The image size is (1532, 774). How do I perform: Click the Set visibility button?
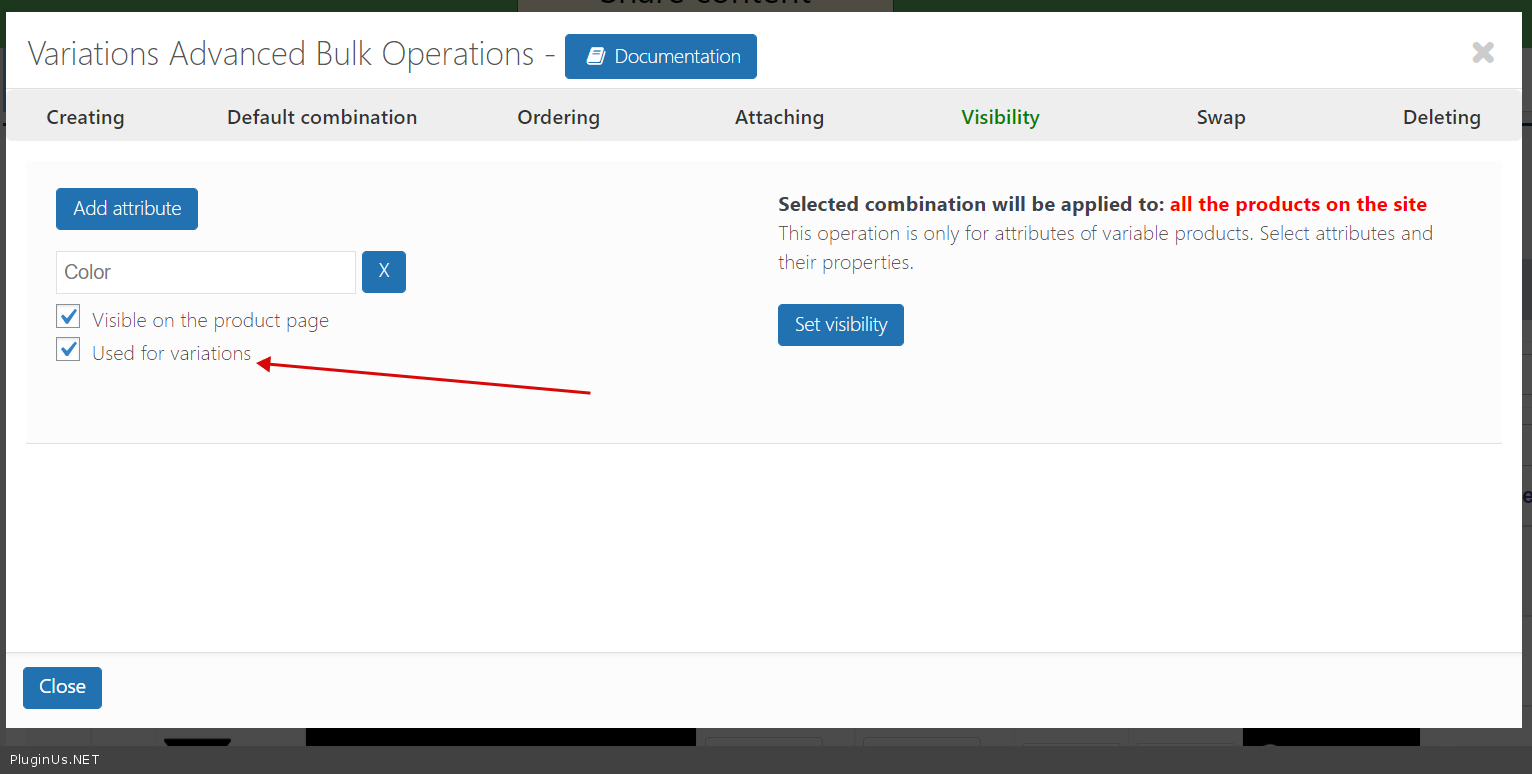840,325
